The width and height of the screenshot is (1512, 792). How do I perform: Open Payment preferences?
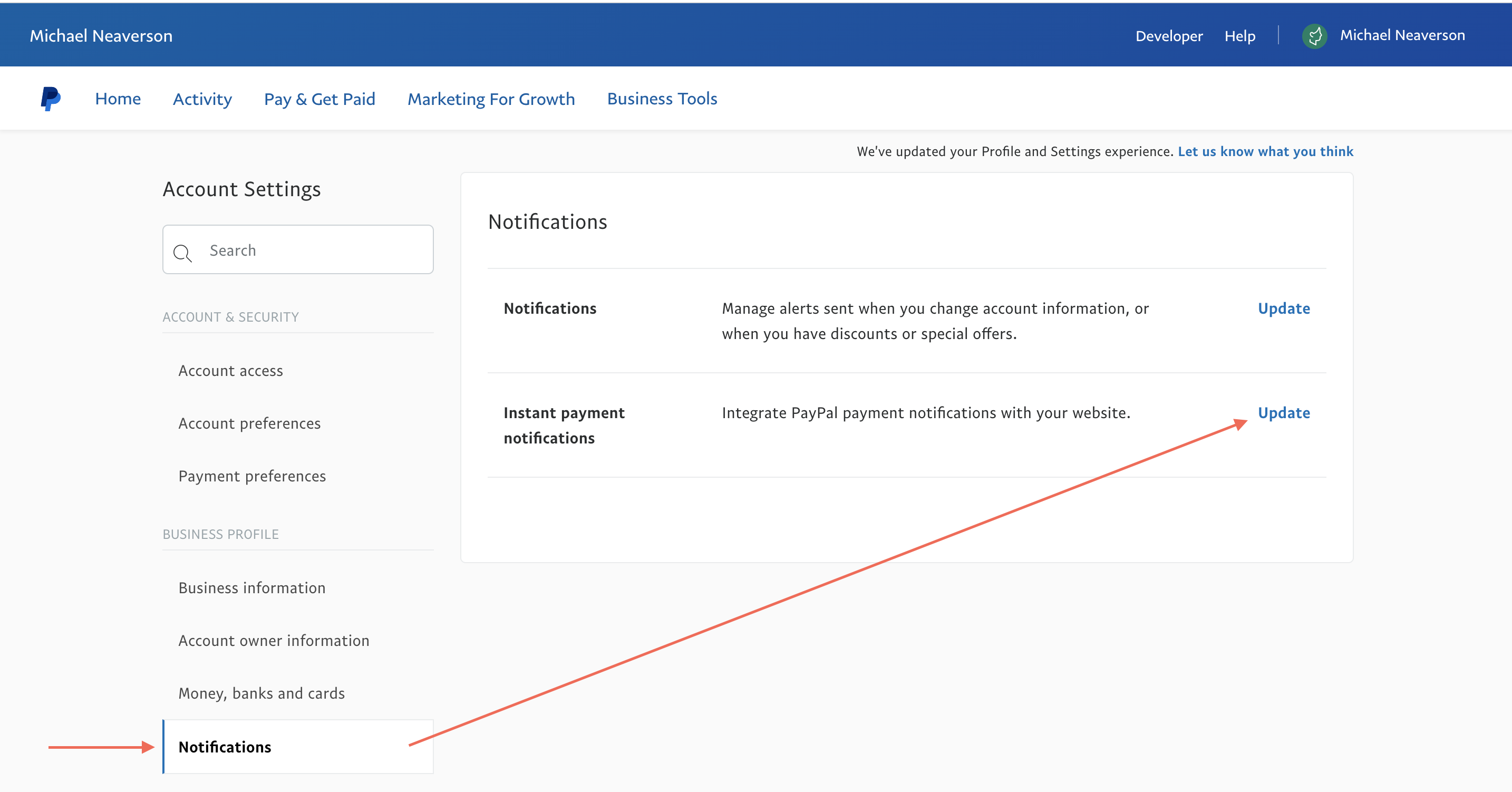[253, 476]
